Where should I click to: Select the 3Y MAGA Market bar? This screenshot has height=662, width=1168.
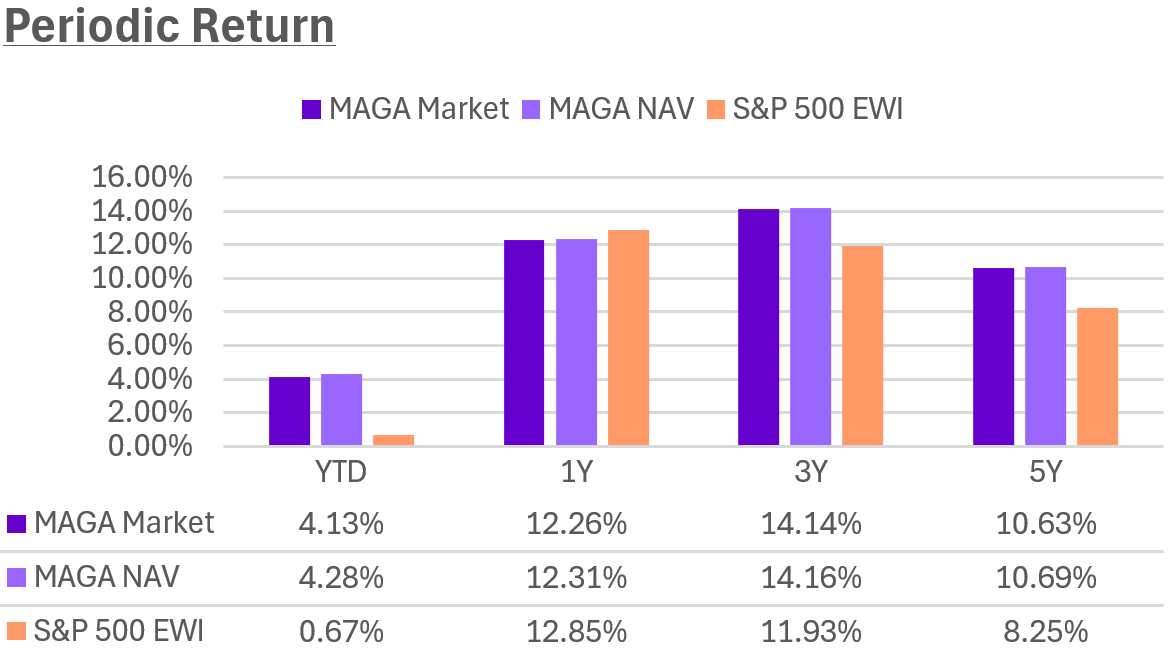point(759,327)
